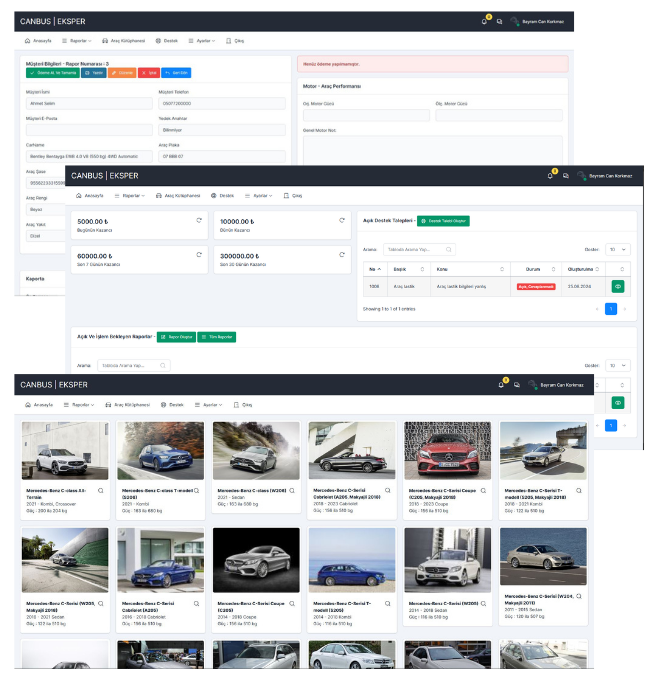Expand Raporlar menu in the dashboard window
This screenshot has width=651, height=692.
click(x=129, y=196)
